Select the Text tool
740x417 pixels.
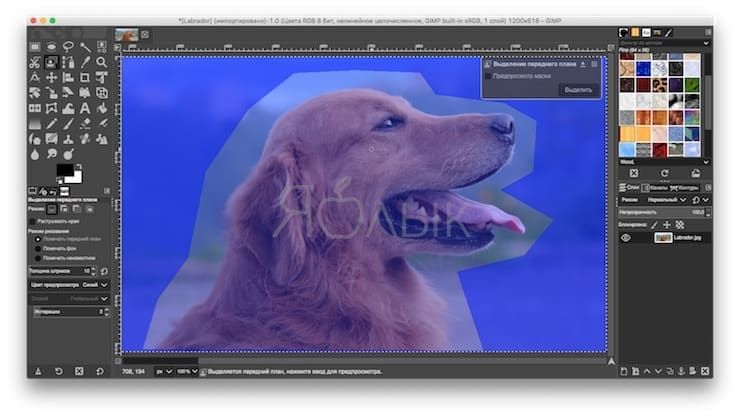point(85,108)
